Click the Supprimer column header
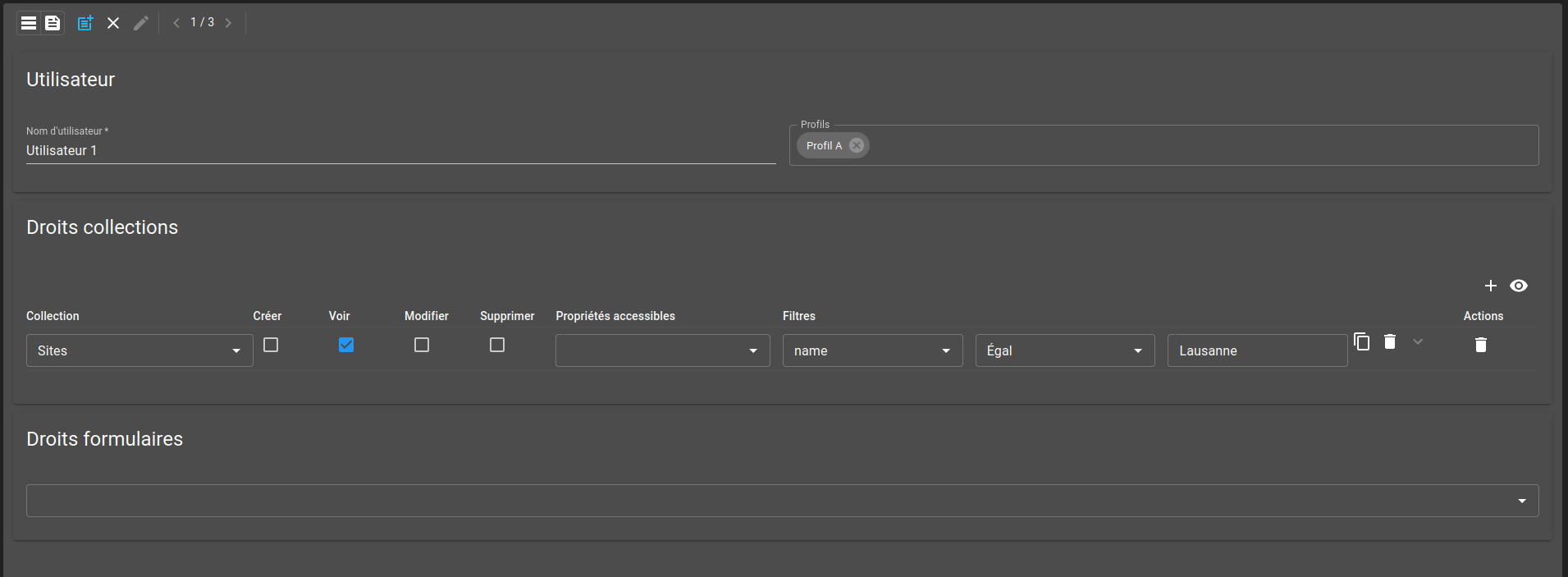 pos(507,316)
